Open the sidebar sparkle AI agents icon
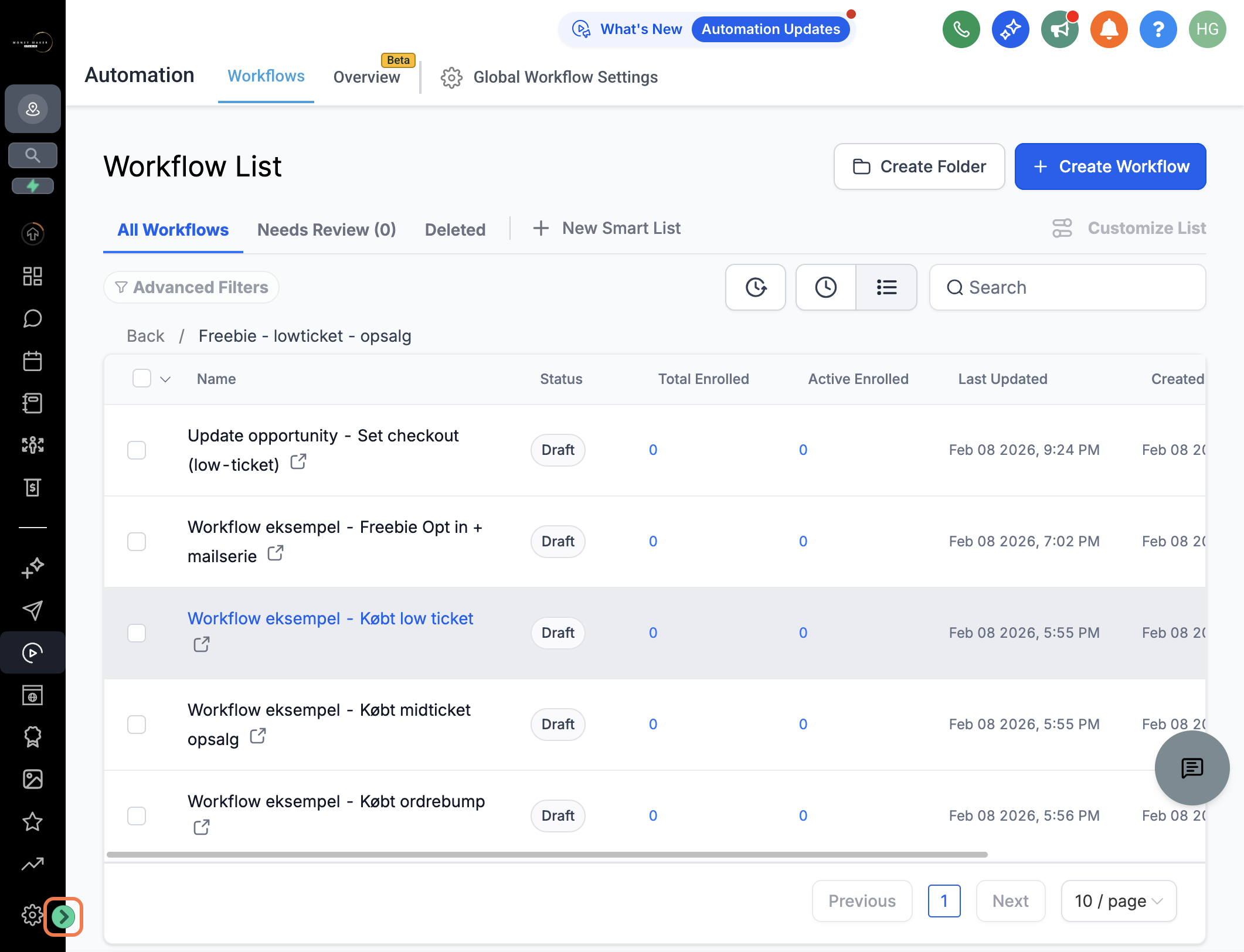 [33, 567]
